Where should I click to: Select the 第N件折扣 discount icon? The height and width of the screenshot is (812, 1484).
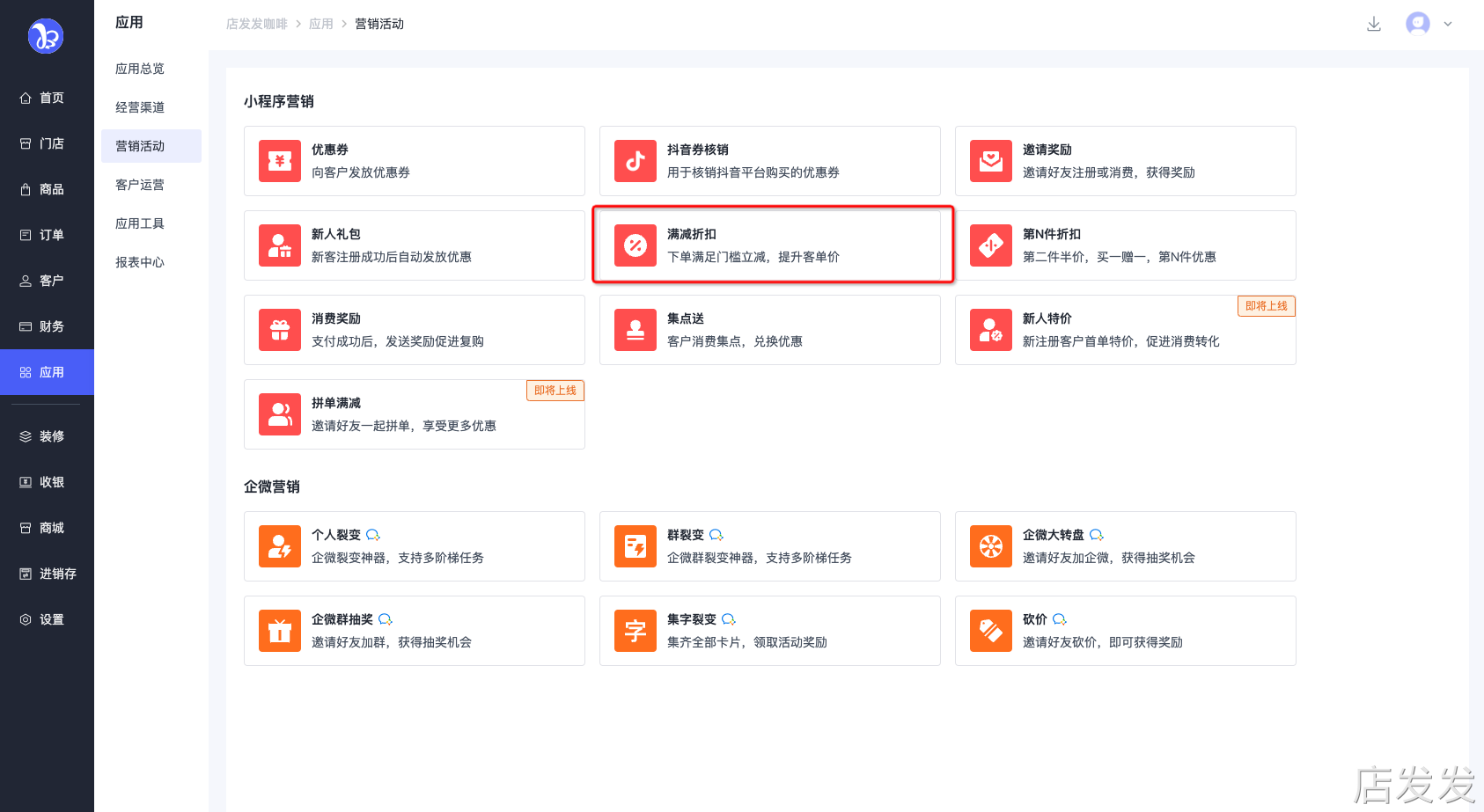pyautogui.click(x=991, y=245)
